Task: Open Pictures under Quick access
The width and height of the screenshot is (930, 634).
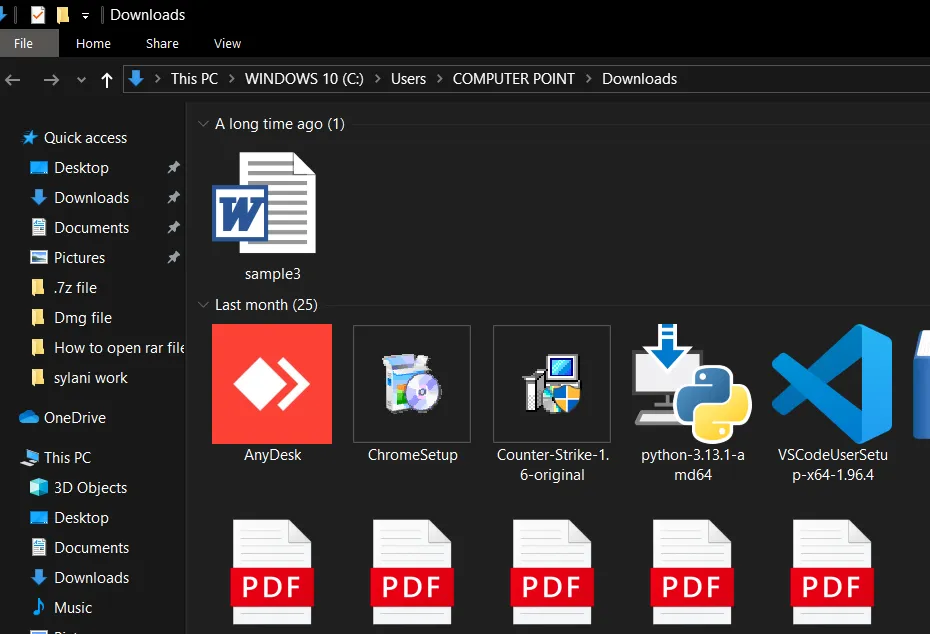Action: tap(79, 258)
